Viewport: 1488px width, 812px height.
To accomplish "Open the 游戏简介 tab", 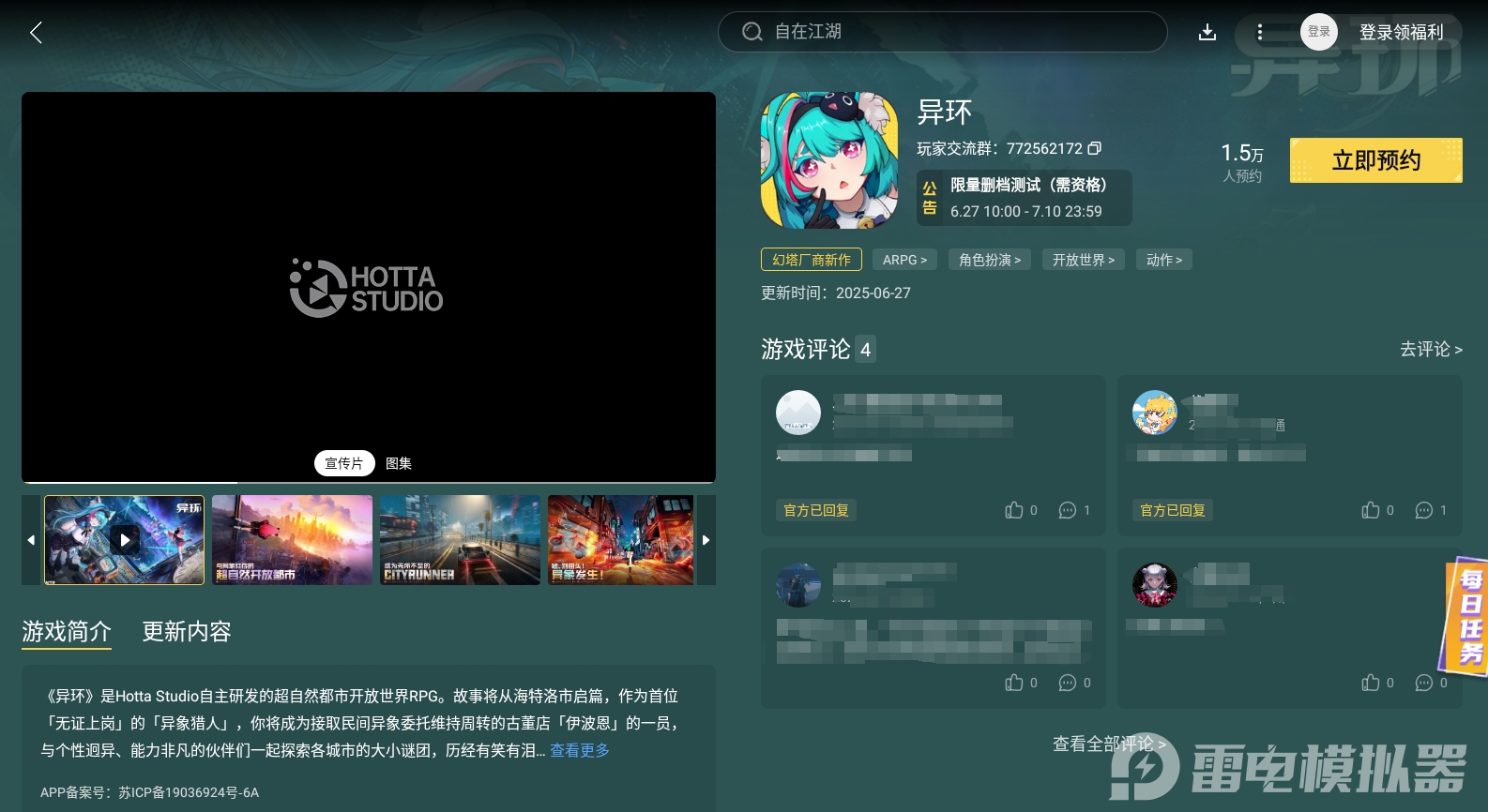I will (67, 632).
